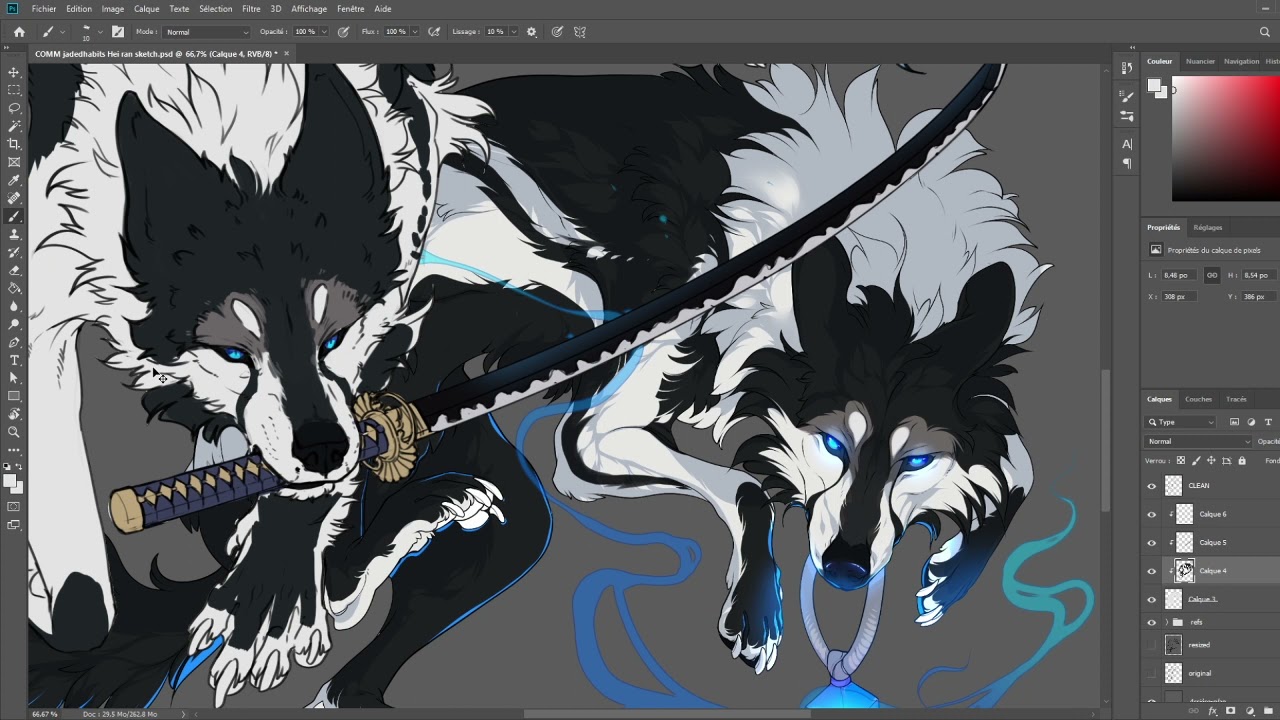Image resolution: width=1280 pixels, height=720 pixels.
Task: Toggle pressure for size
Action: [557, 32]
